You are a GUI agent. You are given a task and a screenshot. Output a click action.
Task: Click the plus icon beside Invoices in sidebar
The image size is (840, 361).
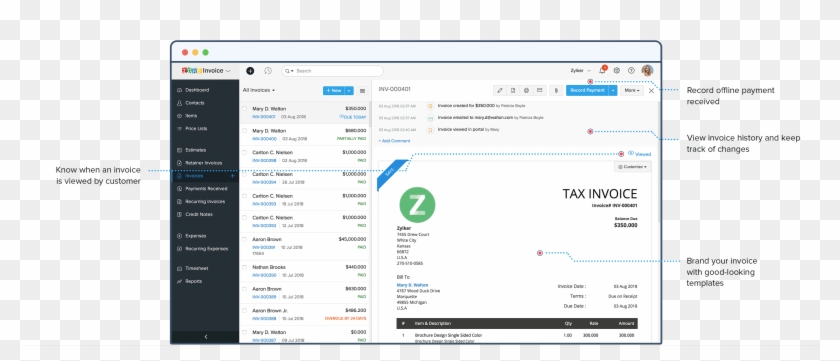pos(232,176)
